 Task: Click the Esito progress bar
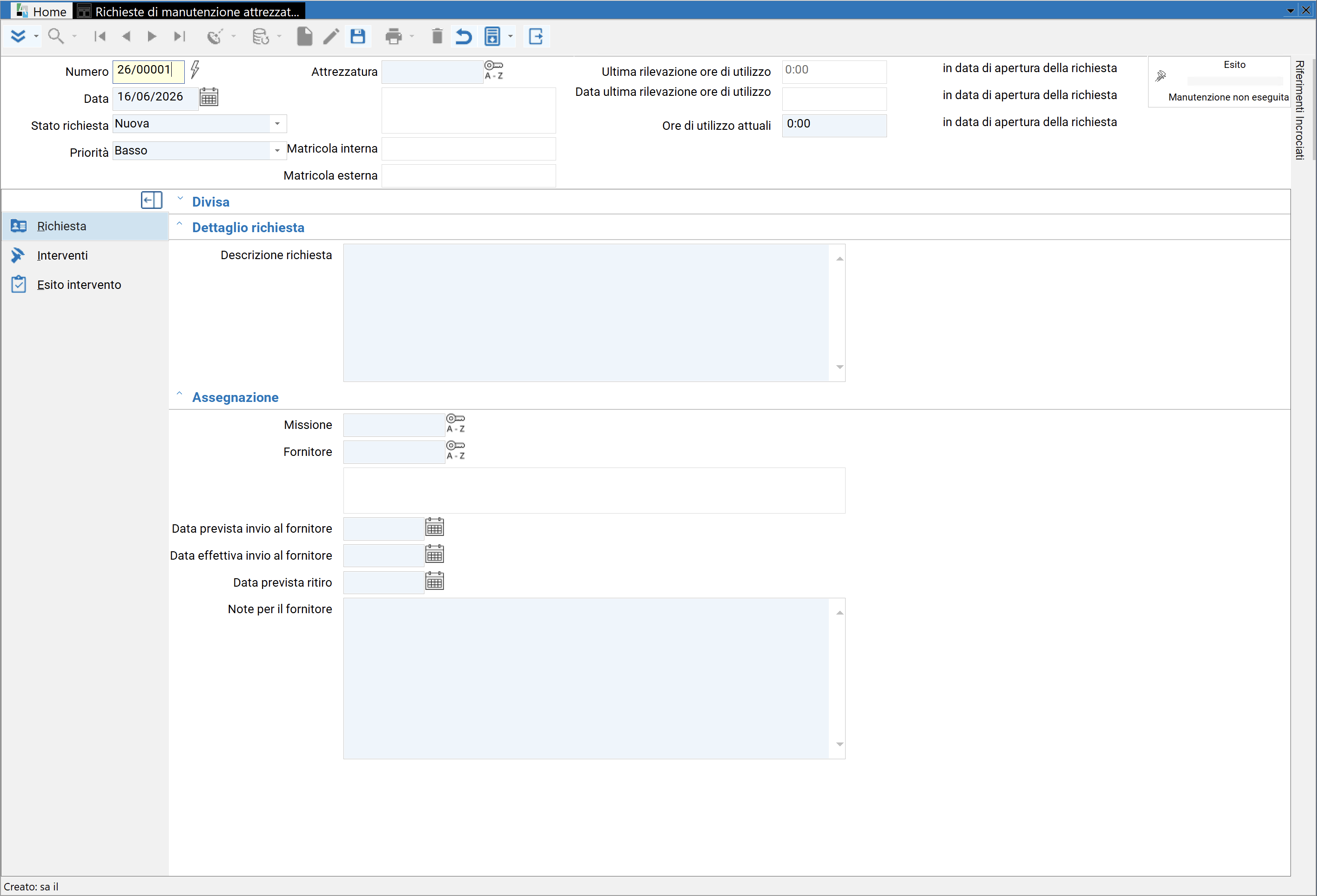coord(1235,80)
